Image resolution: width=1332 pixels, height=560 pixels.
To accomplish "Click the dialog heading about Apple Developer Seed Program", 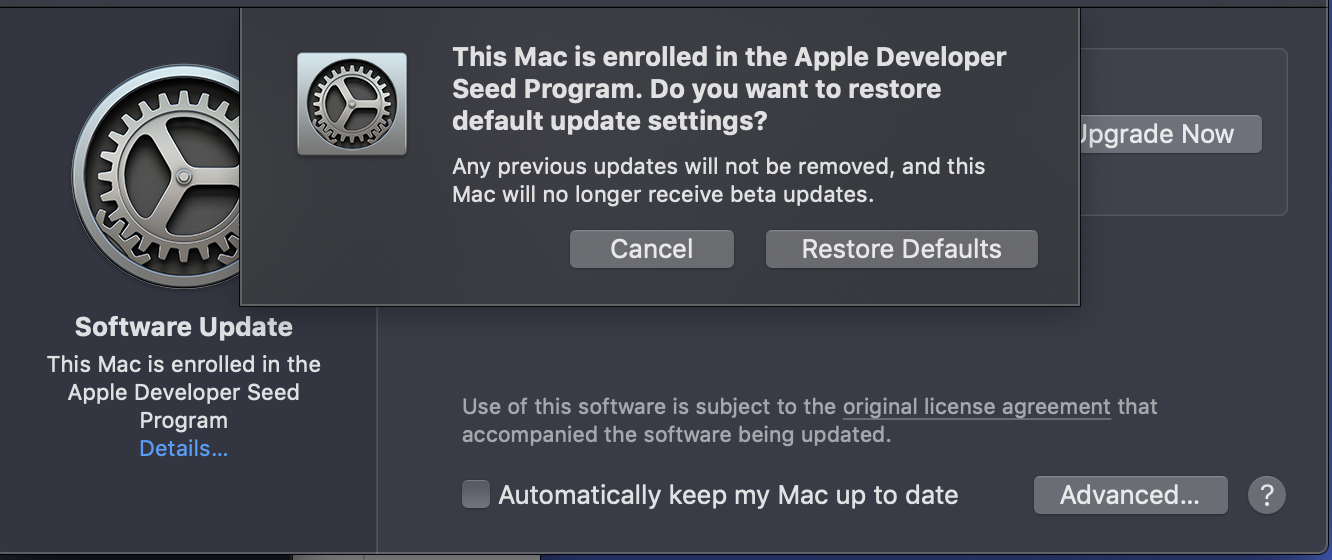I will [728, 89].
